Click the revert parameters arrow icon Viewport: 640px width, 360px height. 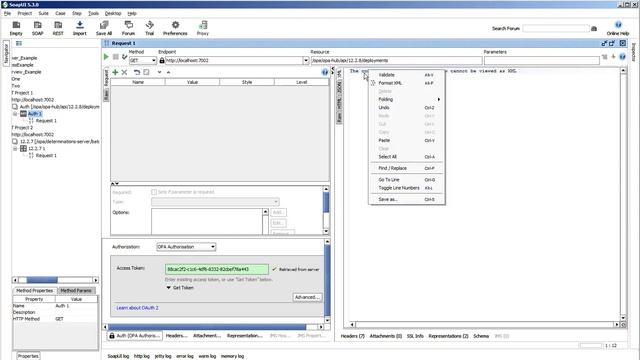(x=137, y=72)
